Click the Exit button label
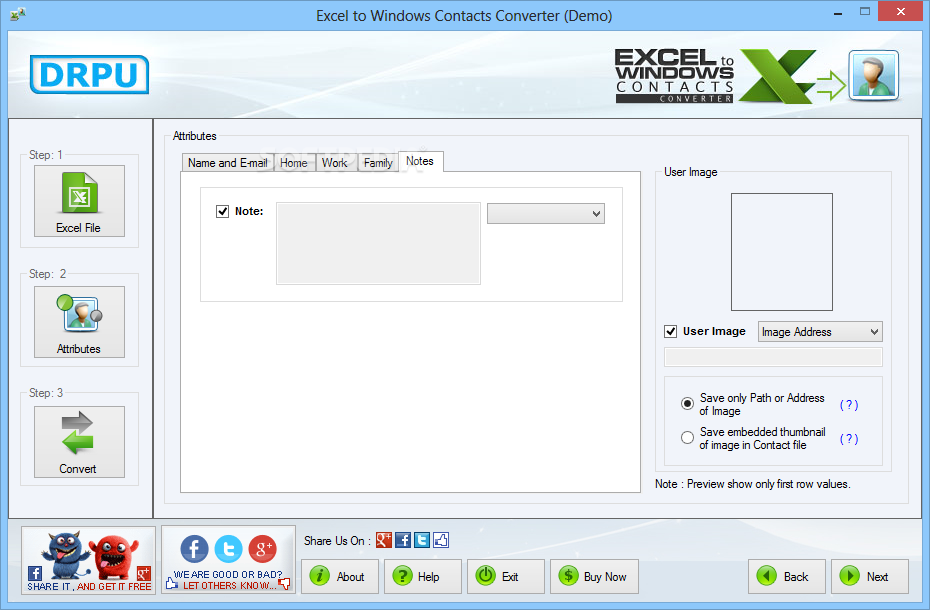Screen dimensions: 930x610 tap(510, 577)
